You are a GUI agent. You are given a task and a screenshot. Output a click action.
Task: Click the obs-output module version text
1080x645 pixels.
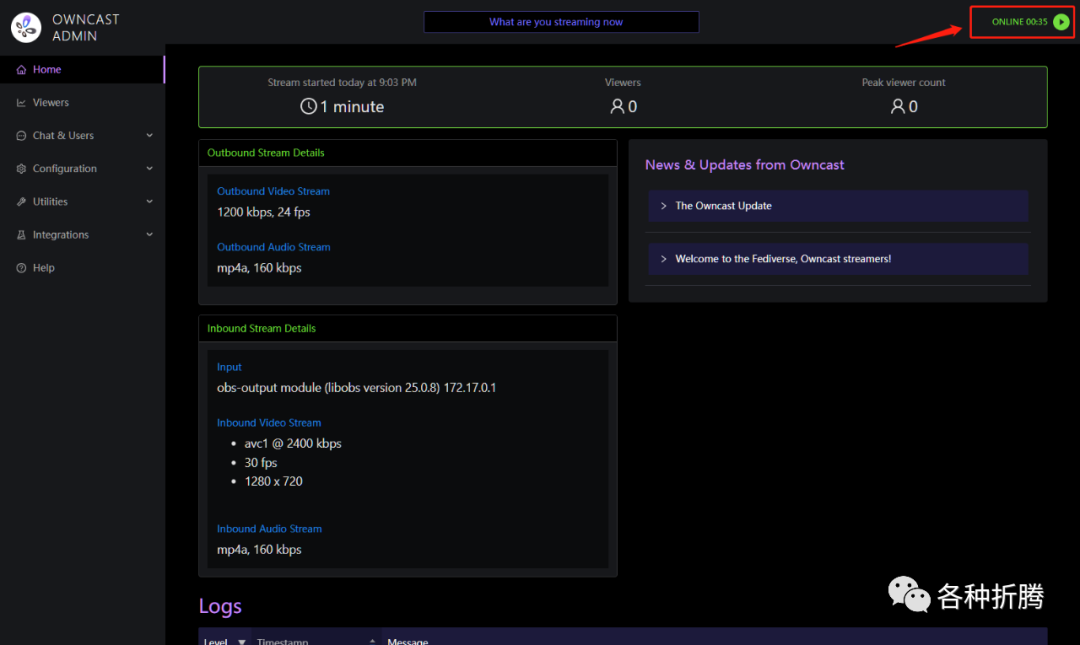[357, 388]
